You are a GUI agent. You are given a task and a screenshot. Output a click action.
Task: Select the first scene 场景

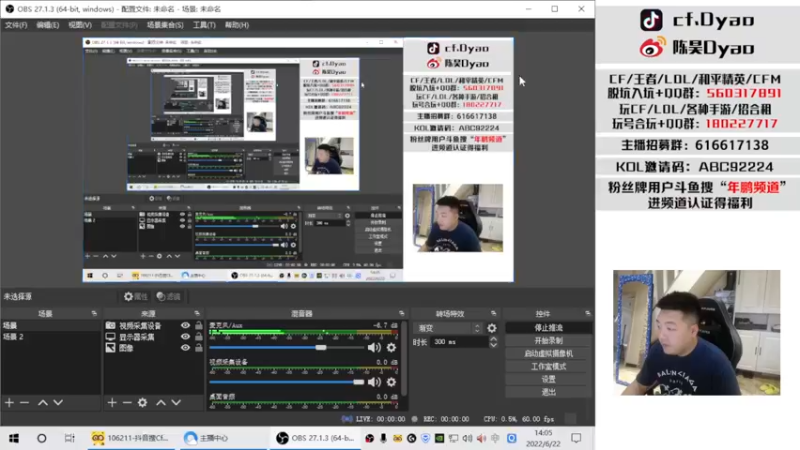51,326
